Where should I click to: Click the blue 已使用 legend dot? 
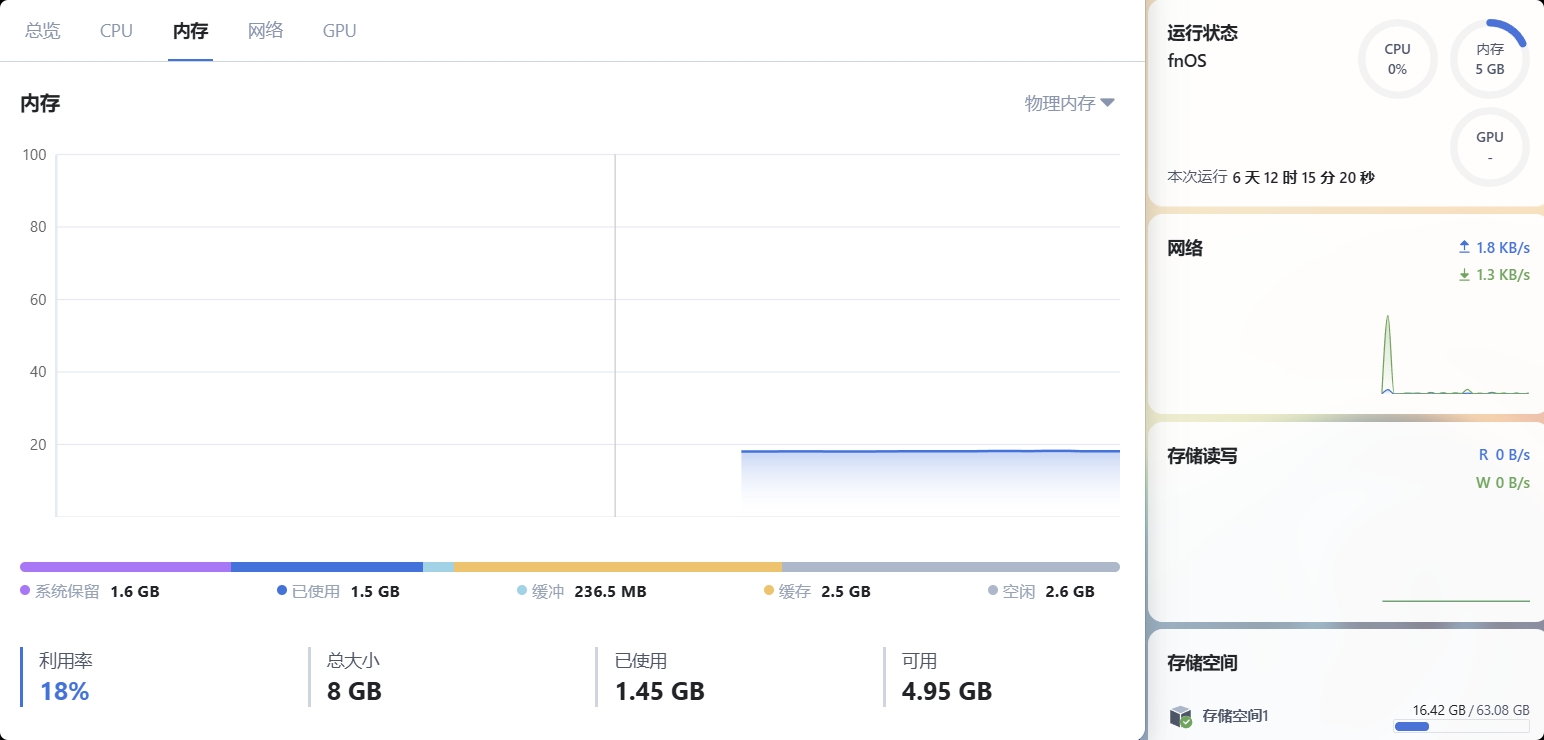(282, 591)
